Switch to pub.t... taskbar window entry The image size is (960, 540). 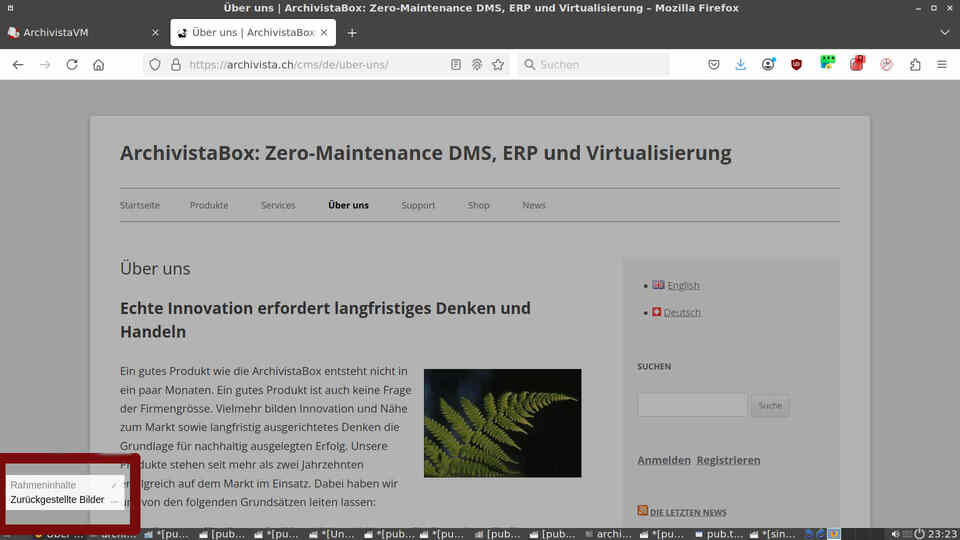coord(719,534)
